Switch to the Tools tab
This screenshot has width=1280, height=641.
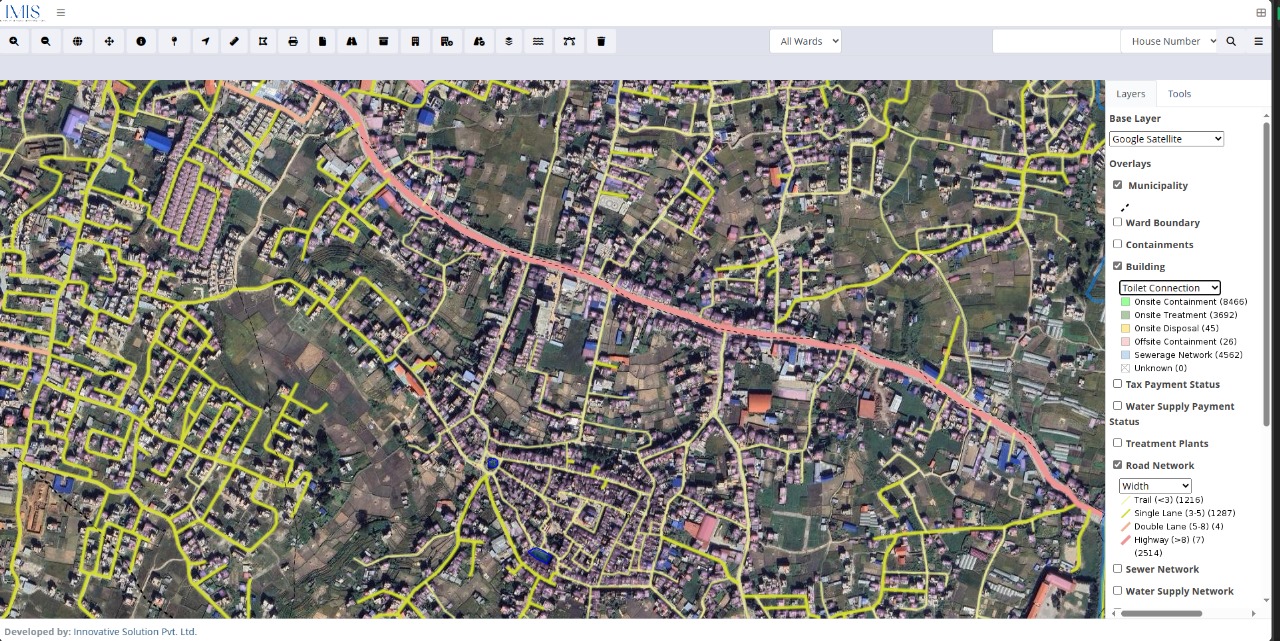pyautogui.click(x=1179, y=94)
